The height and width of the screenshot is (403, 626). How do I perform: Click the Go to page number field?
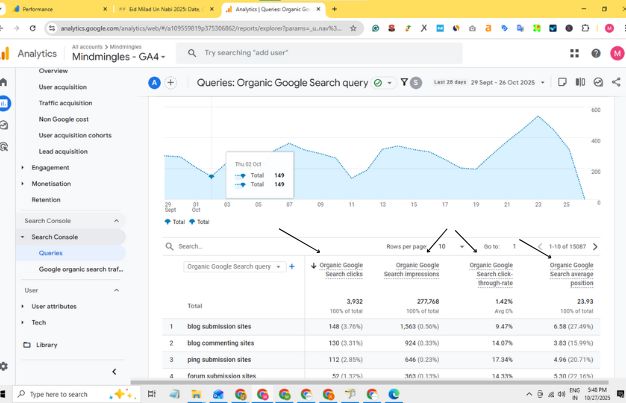click(514, 246)
